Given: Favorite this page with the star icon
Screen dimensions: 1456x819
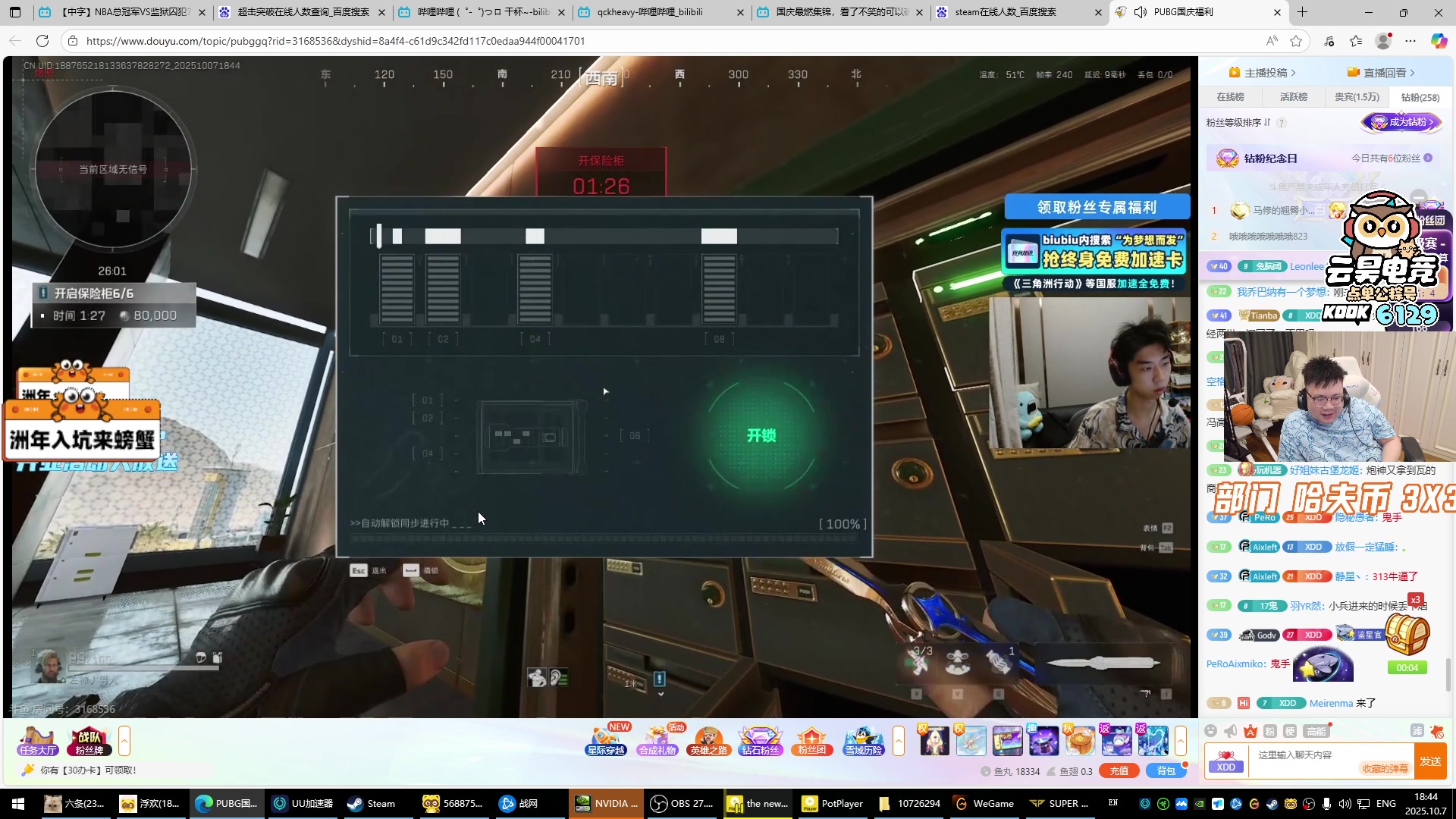Looking at the screenshot, I should coord(1296,41).
